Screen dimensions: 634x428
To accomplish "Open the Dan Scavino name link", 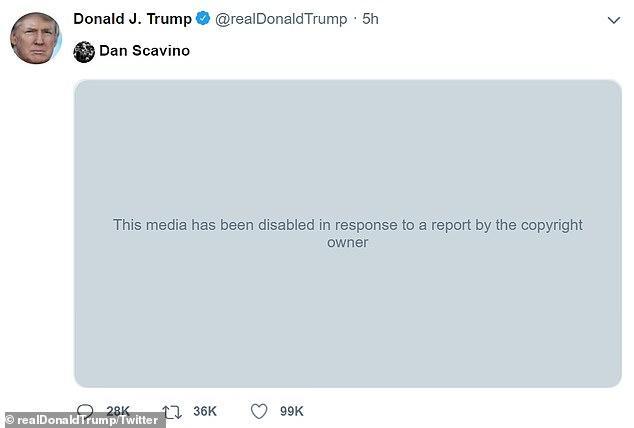I will click(x=144, y=51).
